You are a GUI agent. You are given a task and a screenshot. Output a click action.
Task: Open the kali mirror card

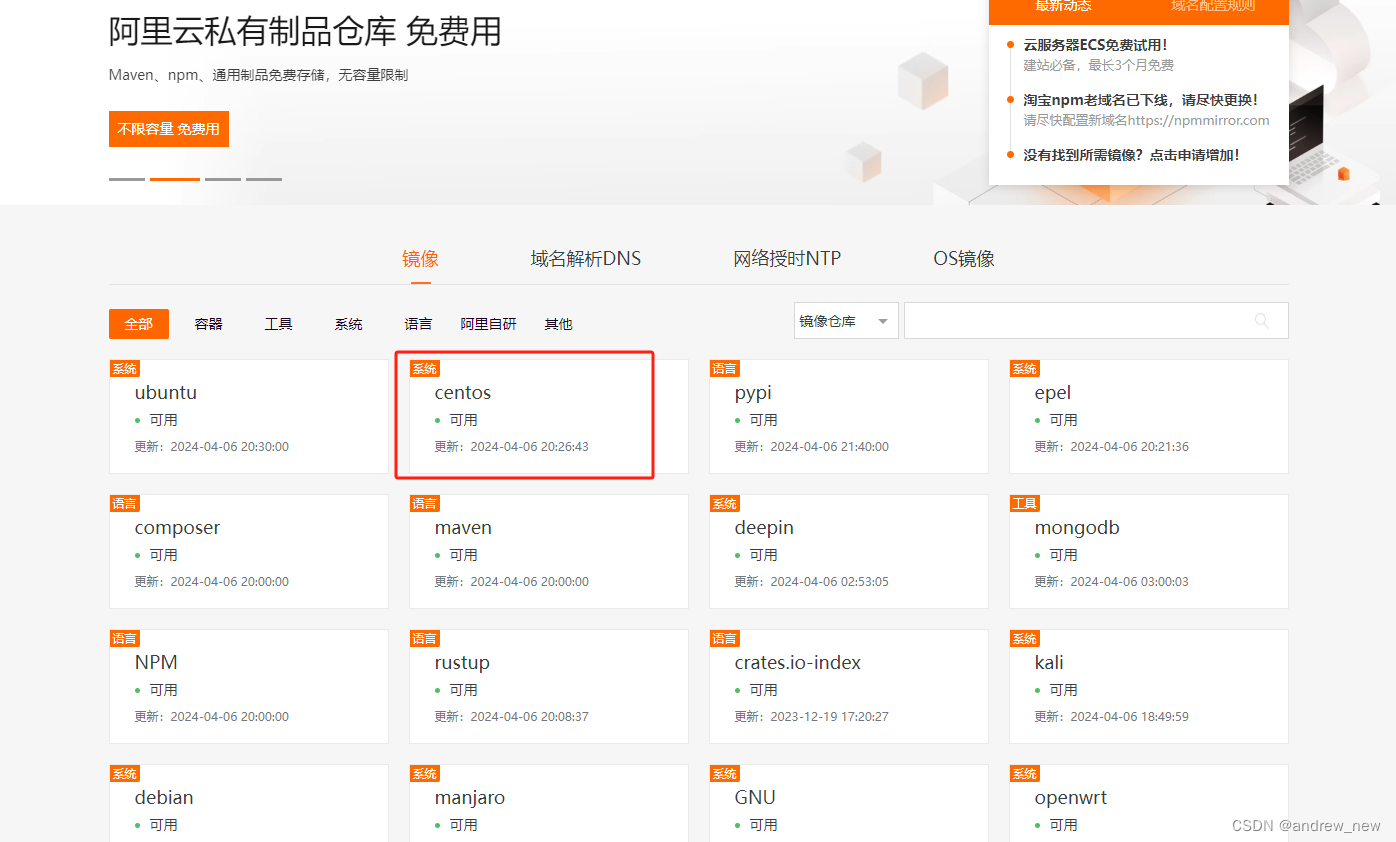[x=1149, y=686]
